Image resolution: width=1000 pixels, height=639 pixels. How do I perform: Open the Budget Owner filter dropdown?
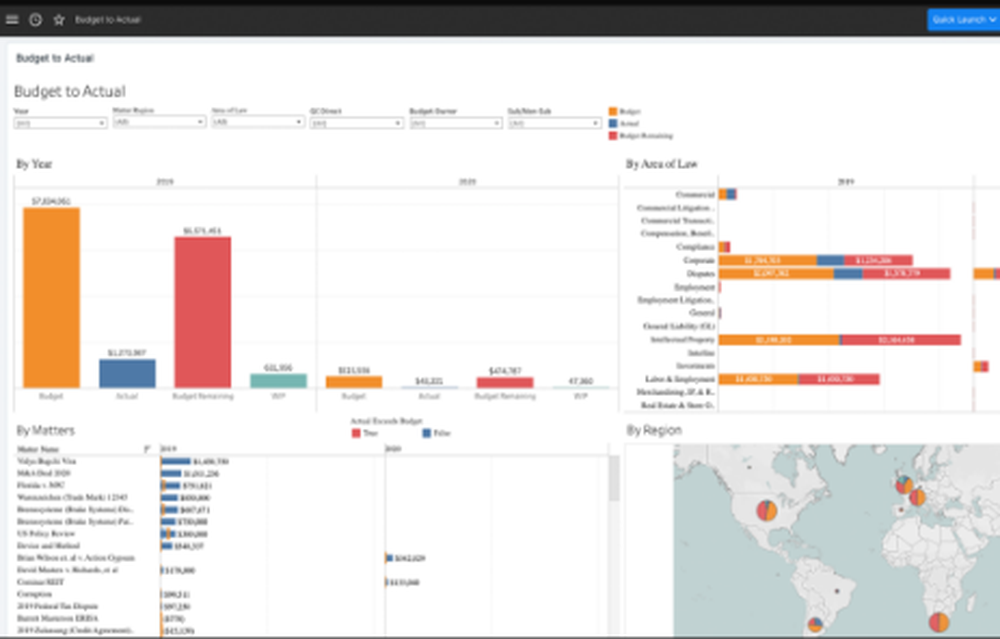(455, 122)
